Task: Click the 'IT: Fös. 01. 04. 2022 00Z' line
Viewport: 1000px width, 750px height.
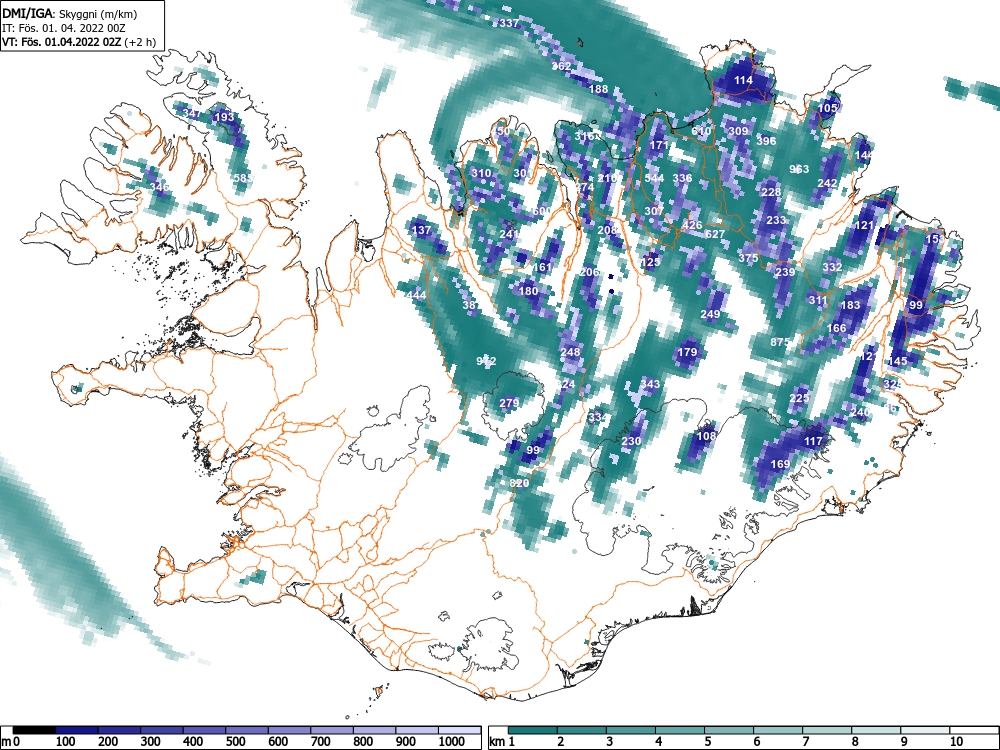Action: [x=62, y=28]
